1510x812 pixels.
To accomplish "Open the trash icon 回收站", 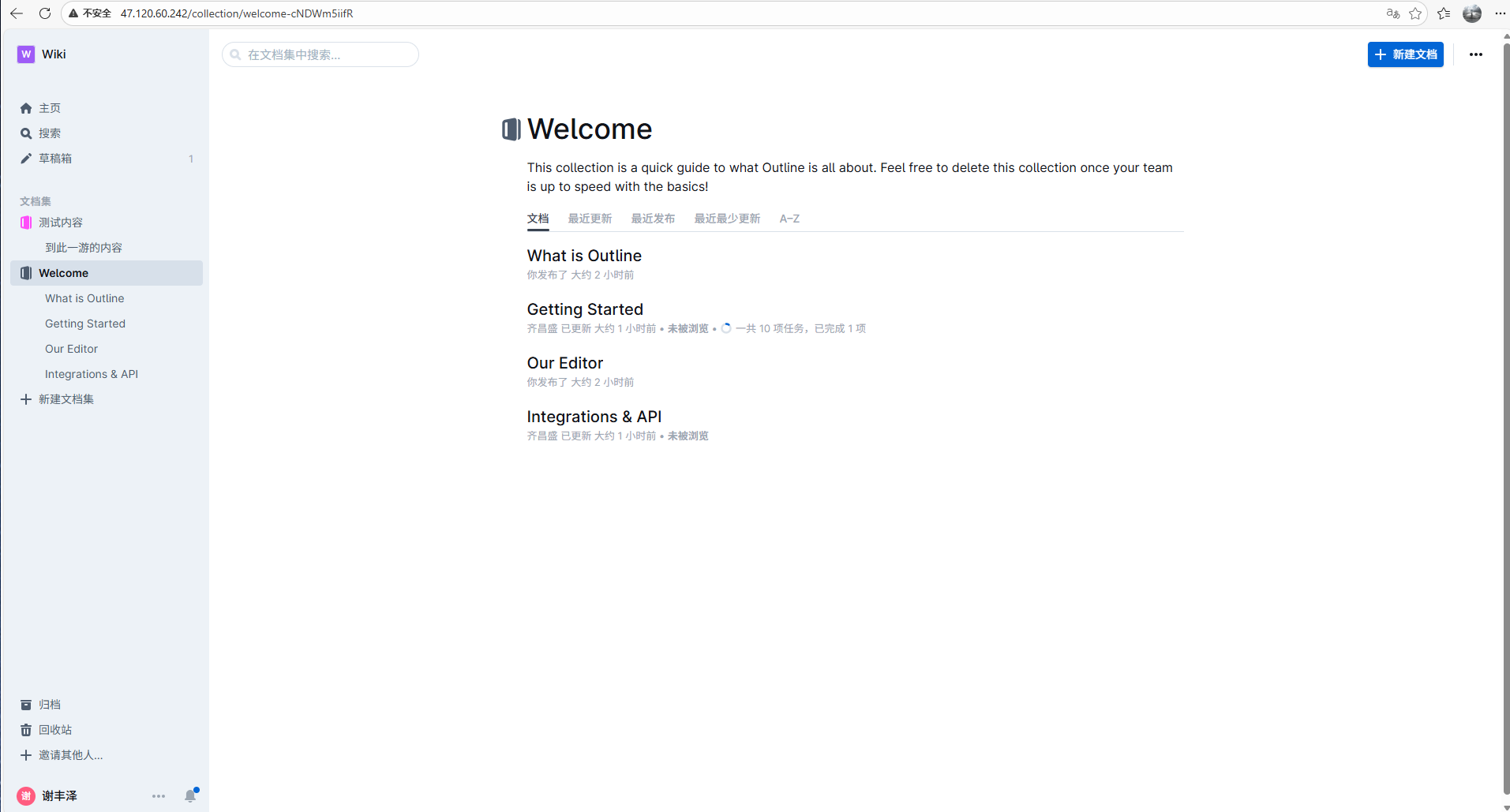I will (x=26, y=730).
